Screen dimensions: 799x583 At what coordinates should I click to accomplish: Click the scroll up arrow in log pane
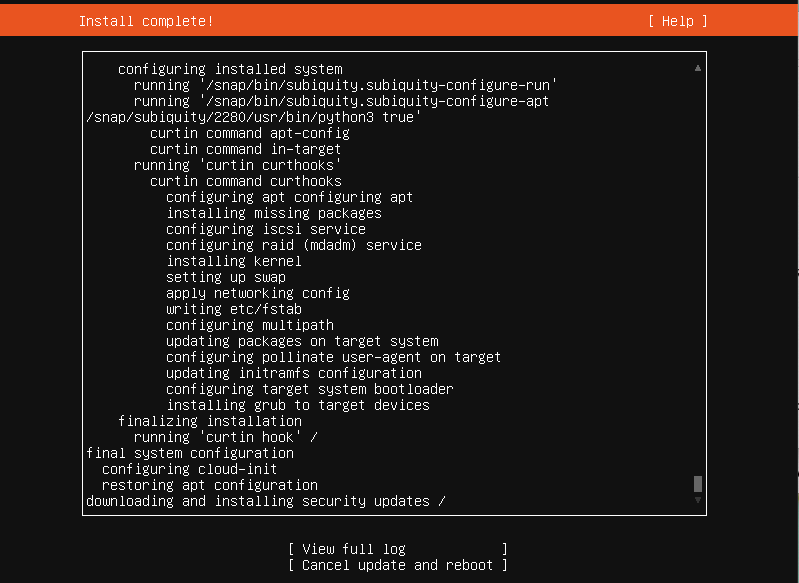[698, 68]
